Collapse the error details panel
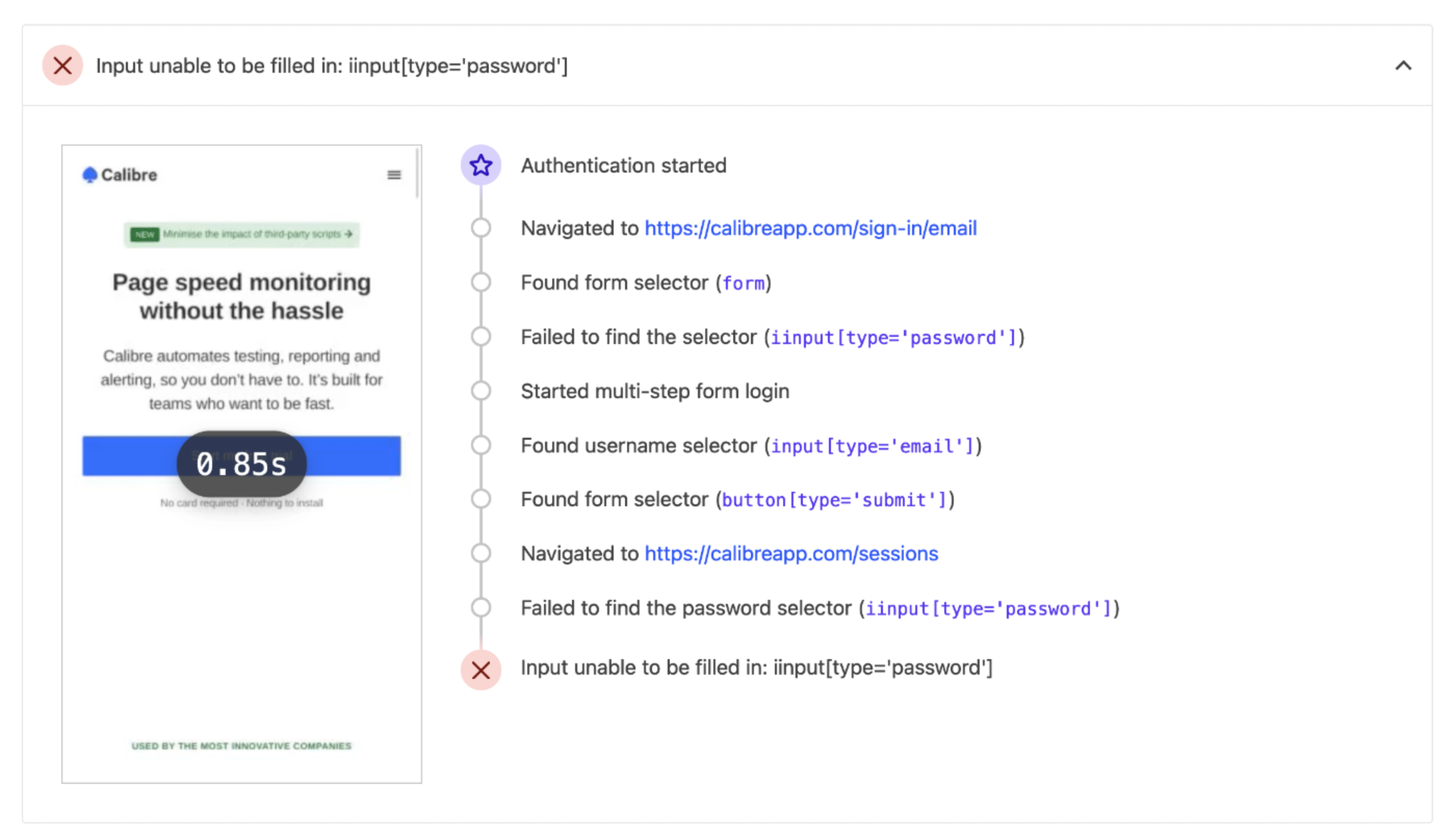1456x840 pixels. [1403, 65]
